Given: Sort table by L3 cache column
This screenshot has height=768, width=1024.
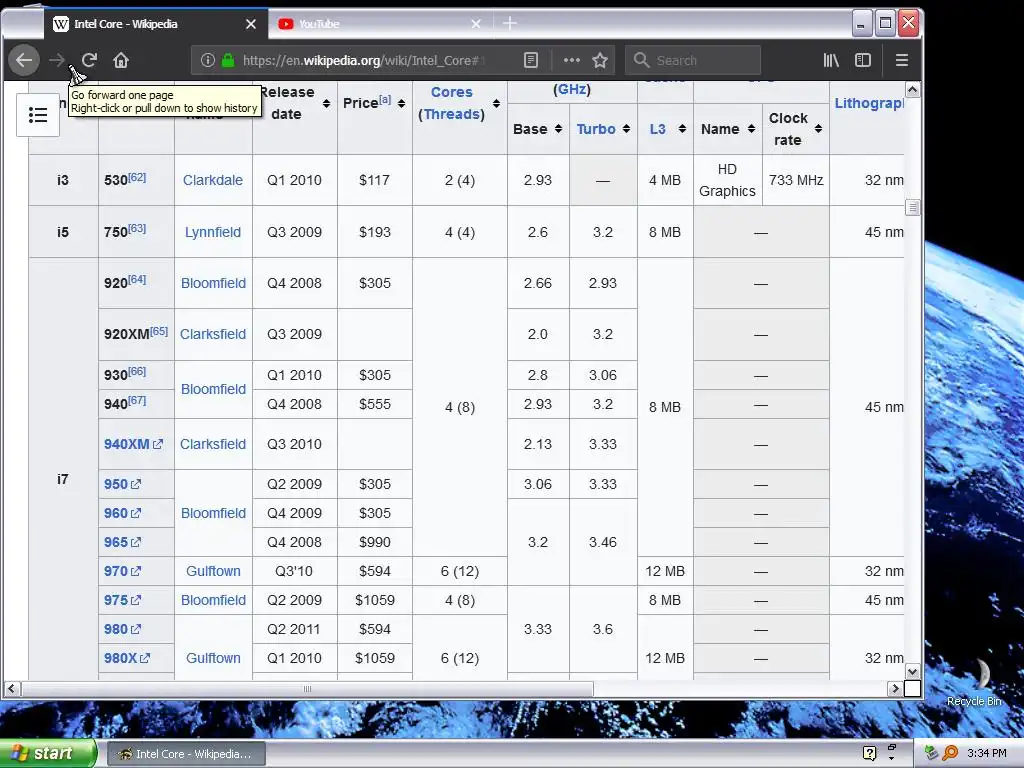Looking at the screenshot, I should tap(682, 129).
